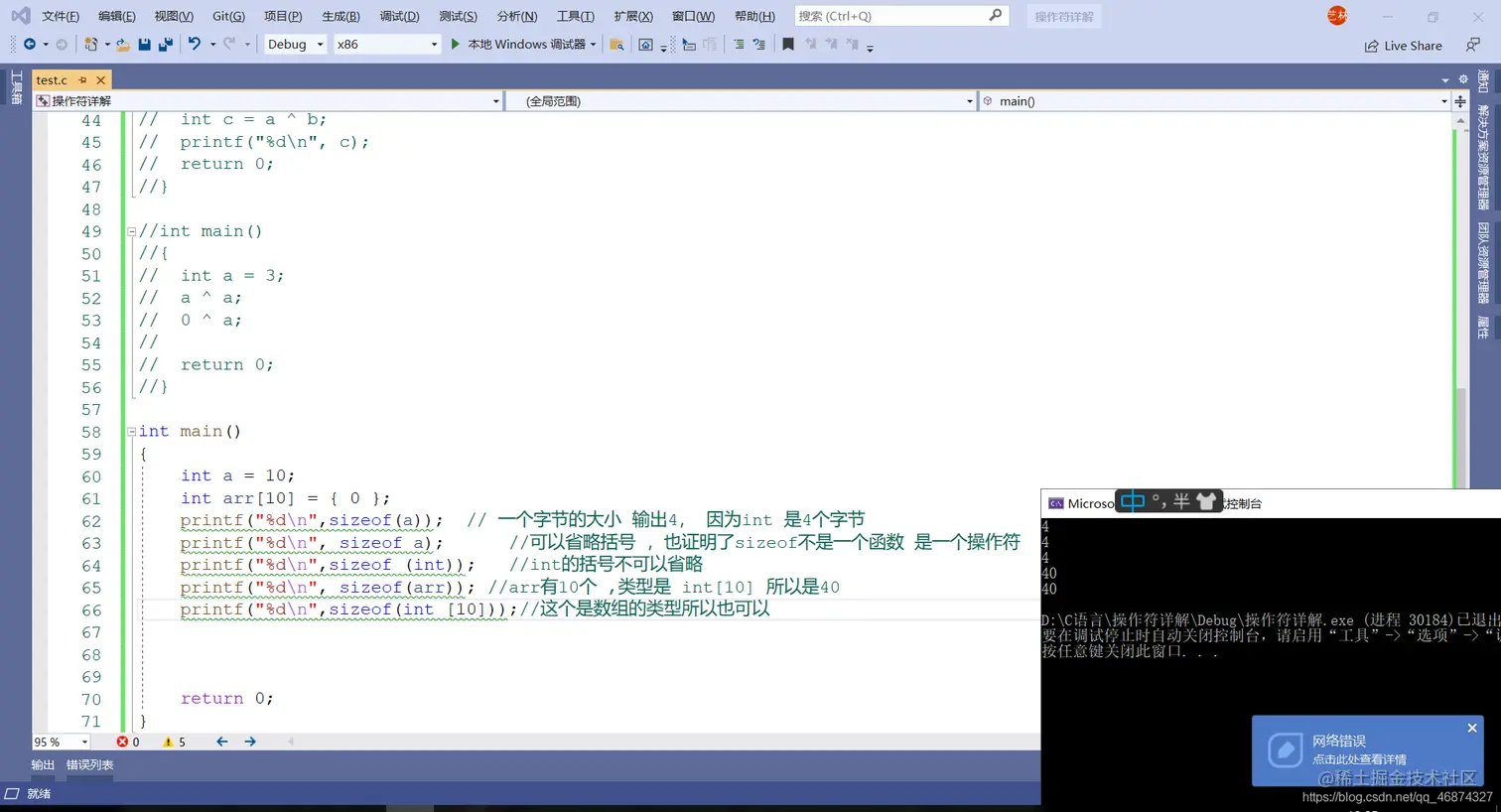This screenshot has width=1501, height=812.
Task: Close the 网络错误 notification popup
Action: [x=1472, y=728]
